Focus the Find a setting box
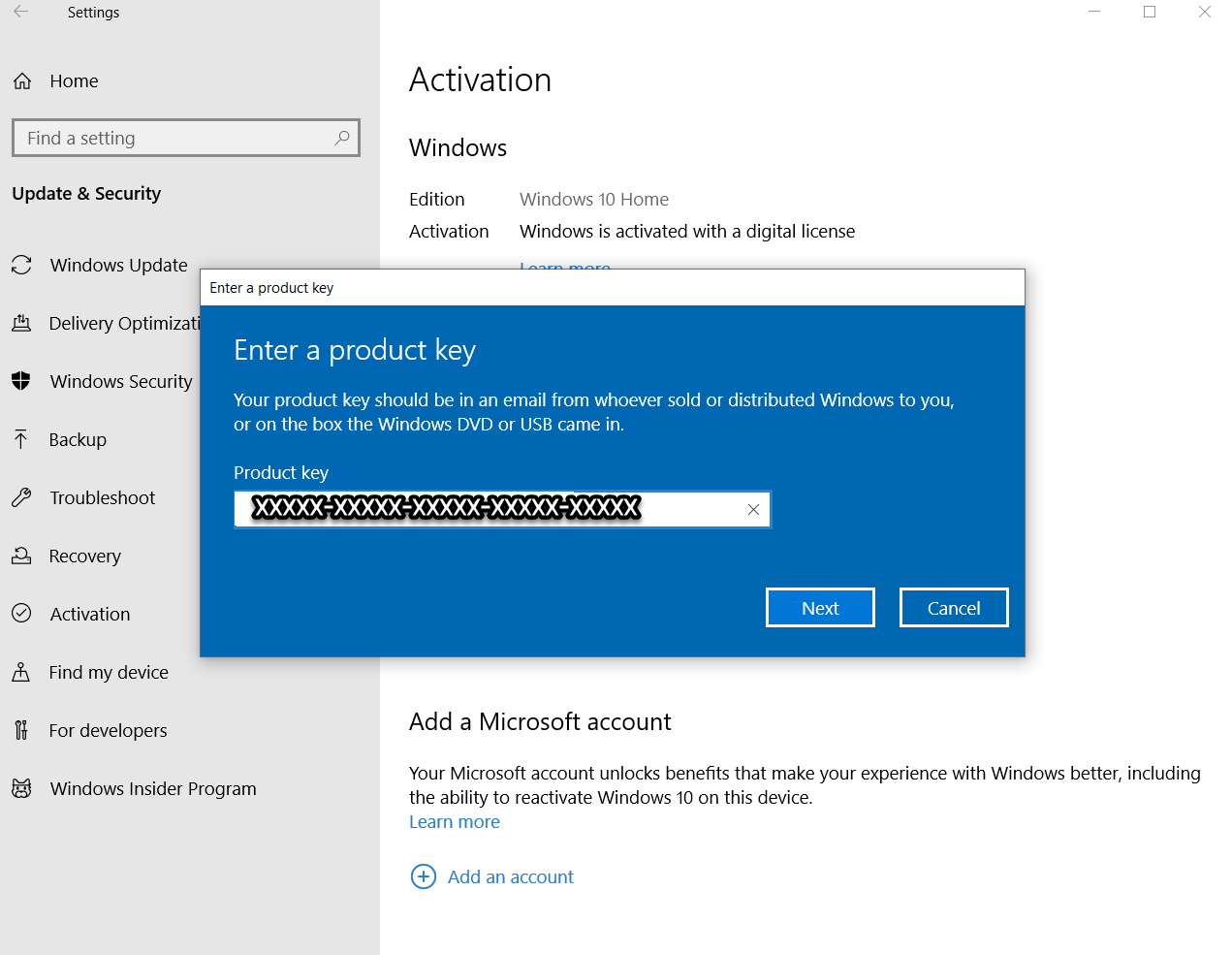Screen dimensions: 1232x955 (x=174, y=138)
